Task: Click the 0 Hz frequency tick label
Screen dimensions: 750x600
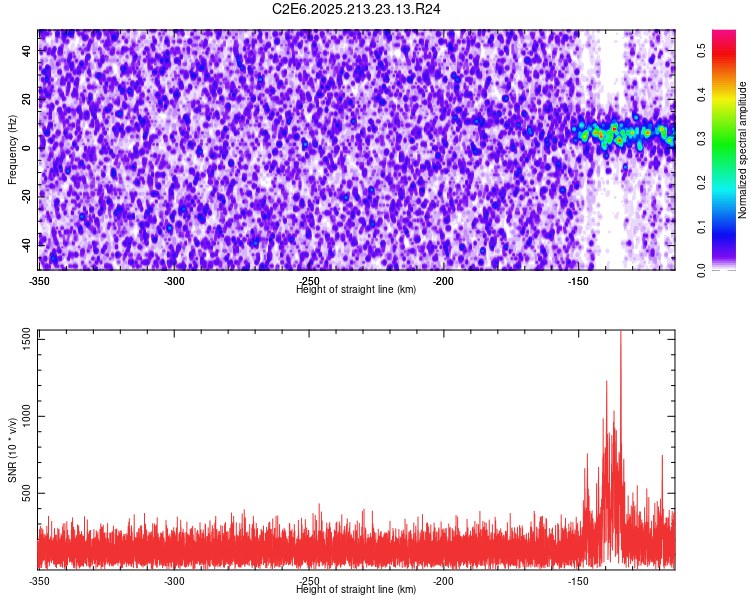Action: (27, 148)
